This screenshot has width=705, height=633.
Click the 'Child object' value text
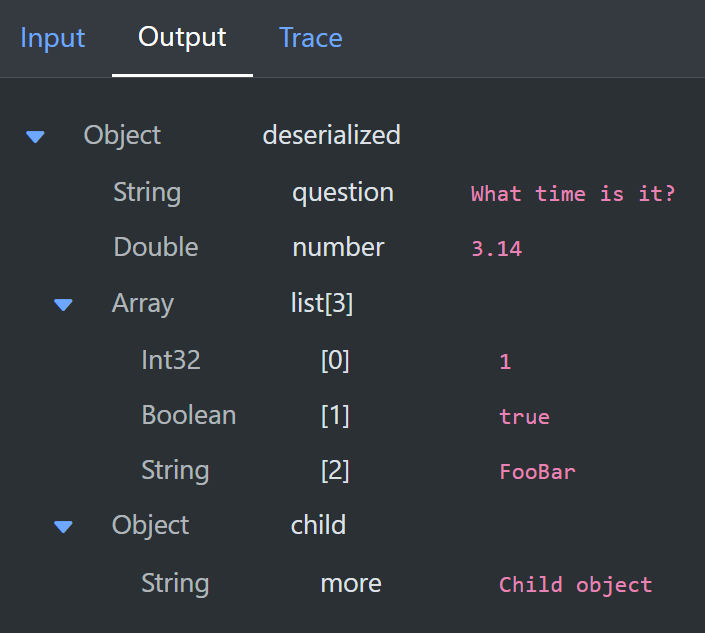(x=575, y=585)
